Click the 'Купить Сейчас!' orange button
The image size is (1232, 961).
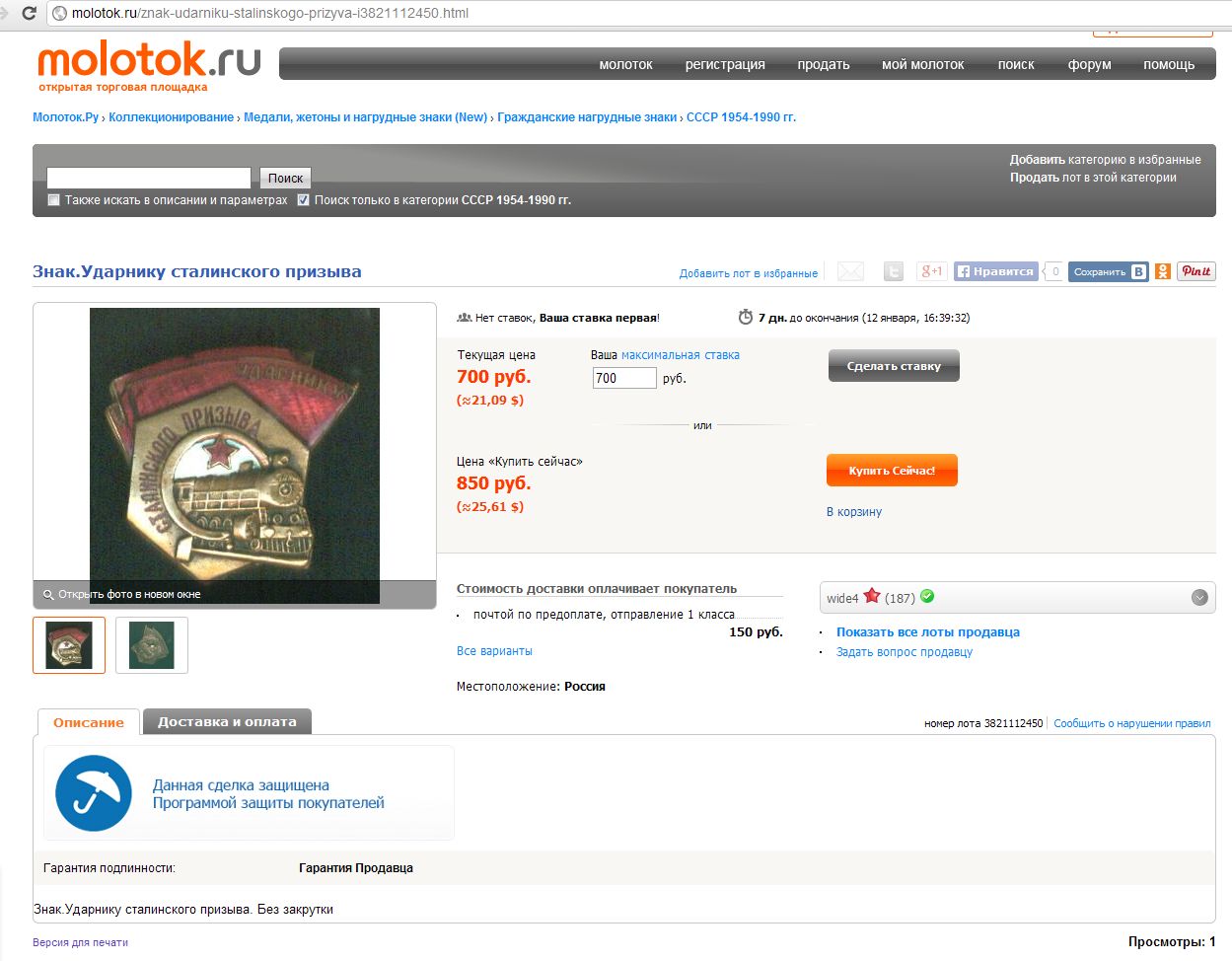[x=892, y=471]
